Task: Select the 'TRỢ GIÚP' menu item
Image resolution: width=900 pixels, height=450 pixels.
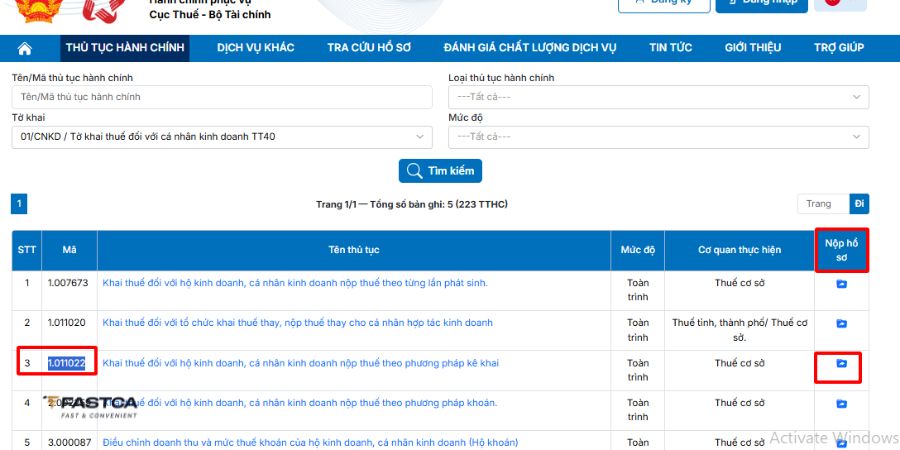Action: point(838,48)
